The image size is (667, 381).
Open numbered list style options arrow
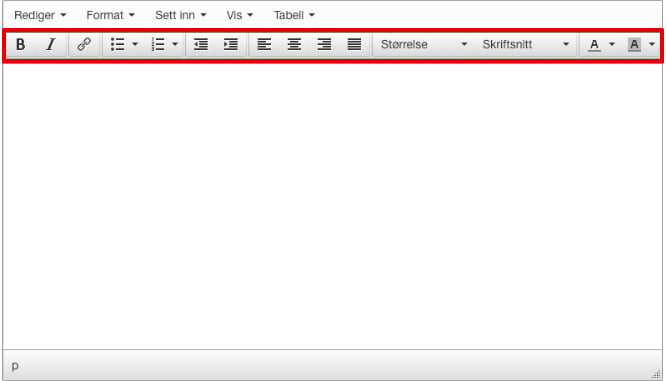pyautogui.click(x=175, y=44)
